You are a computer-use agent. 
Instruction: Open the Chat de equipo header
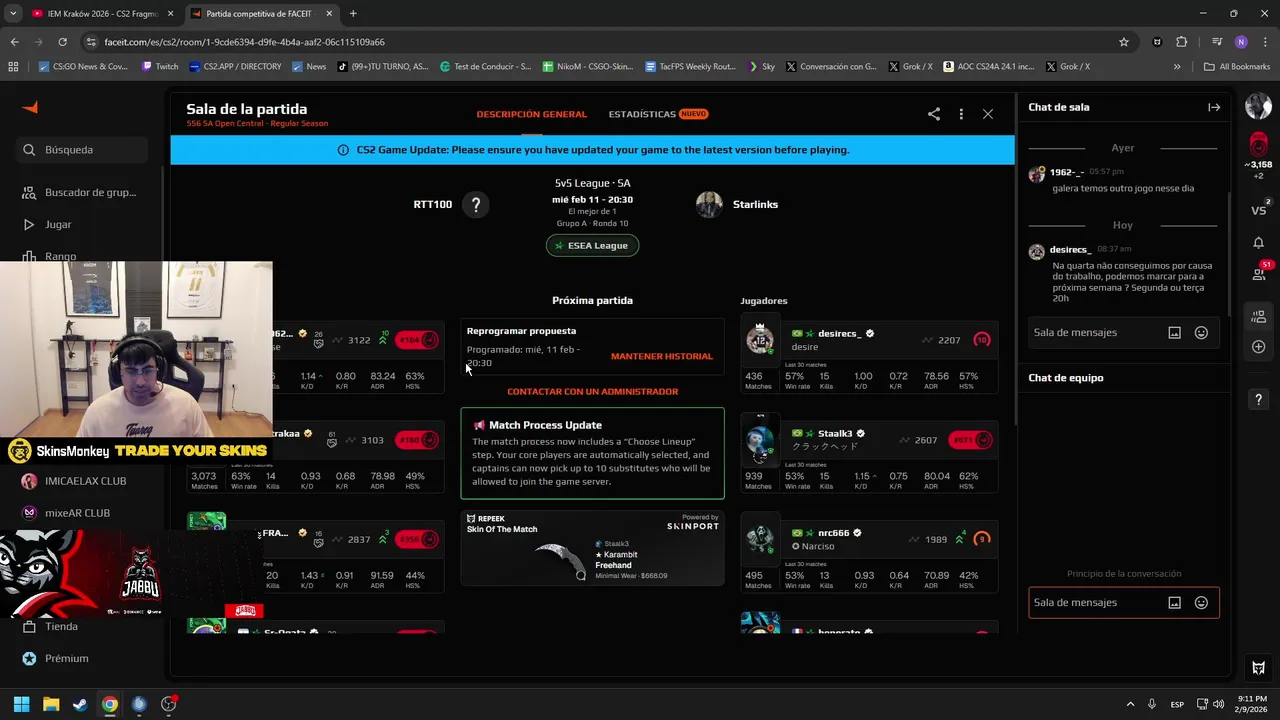click(1066, 378)
